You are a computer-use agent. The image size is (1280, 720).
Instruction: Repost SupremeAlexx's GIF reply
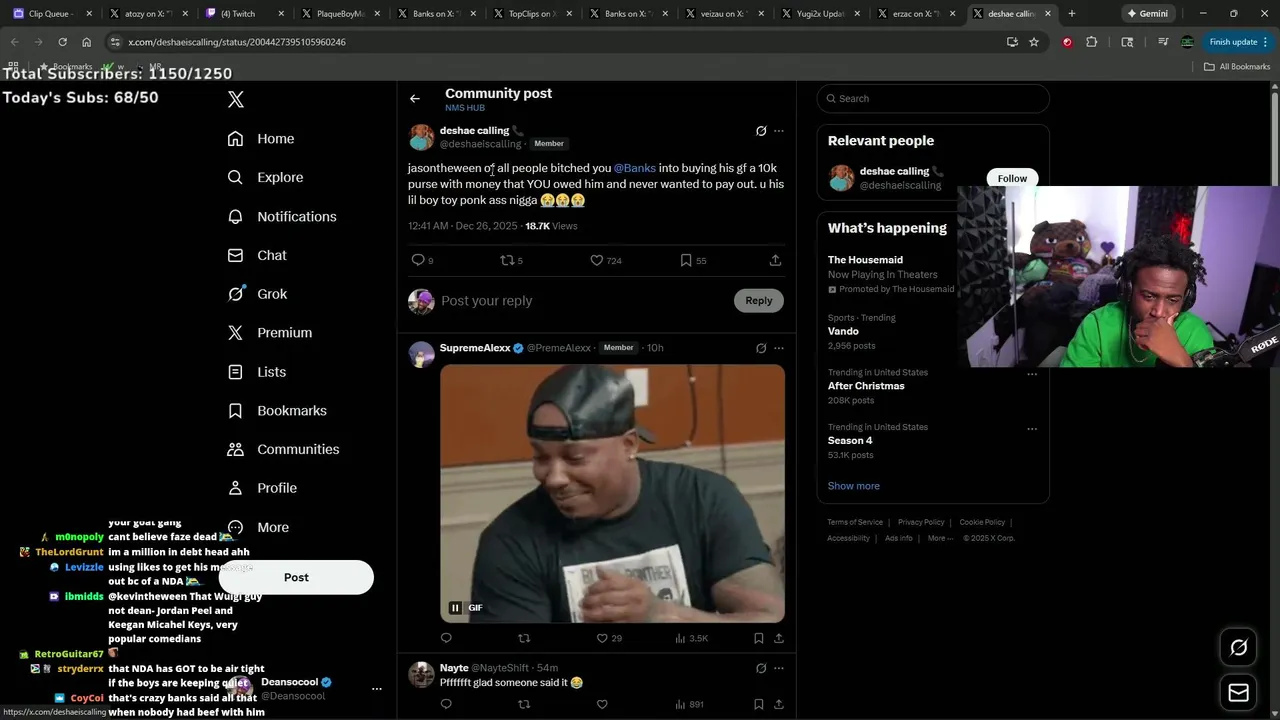pos(524,638)
